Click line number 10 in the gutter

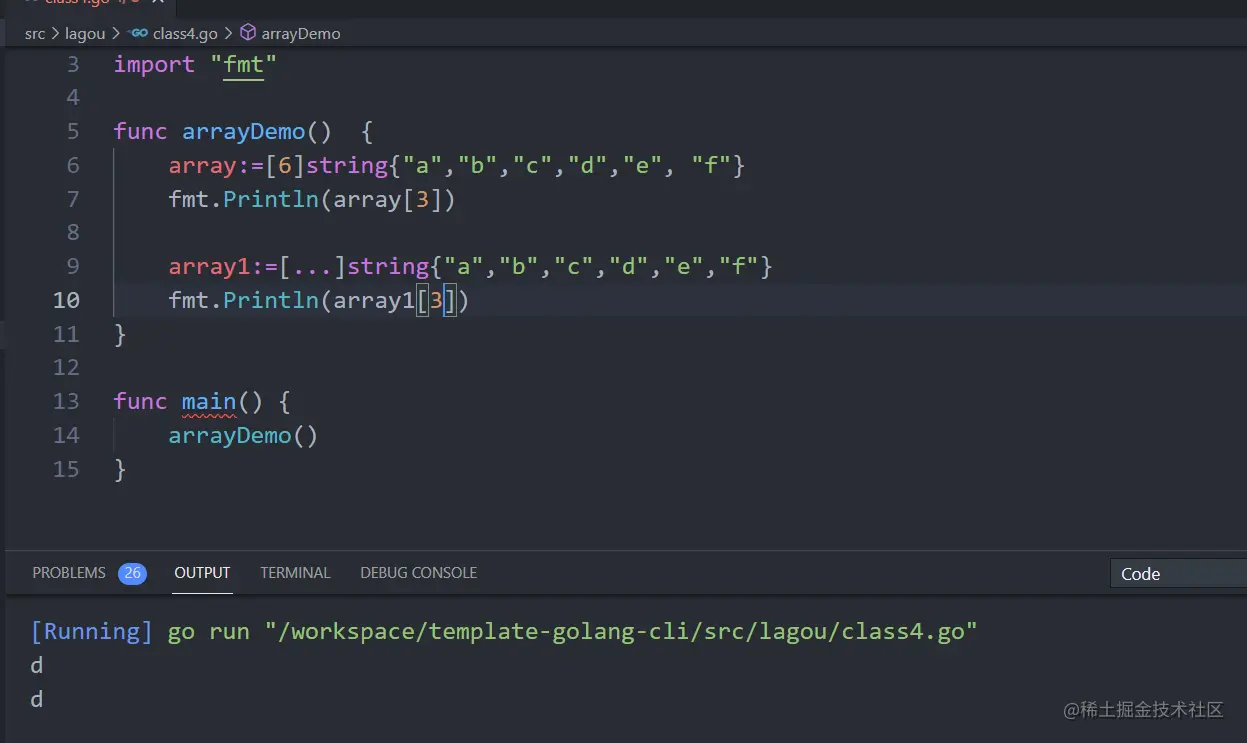[66, 300]
